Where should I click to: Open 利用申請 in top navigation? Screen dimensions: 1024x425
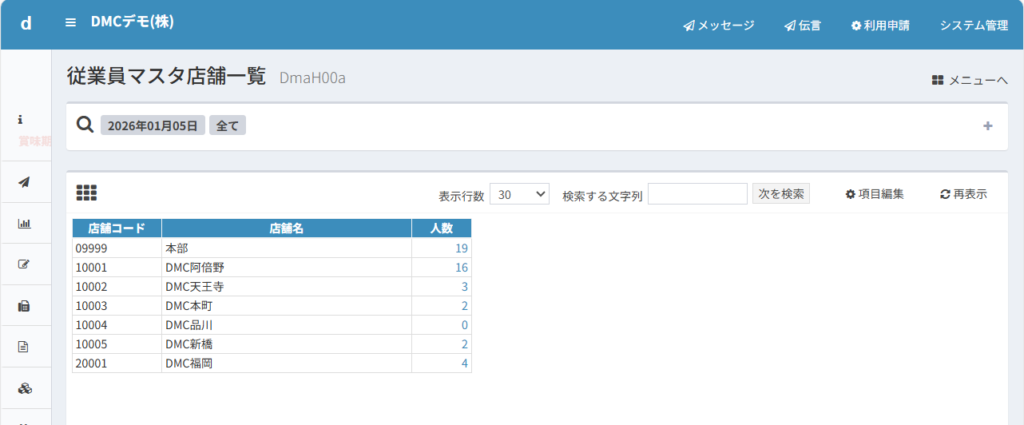click(x=880, y=25)
